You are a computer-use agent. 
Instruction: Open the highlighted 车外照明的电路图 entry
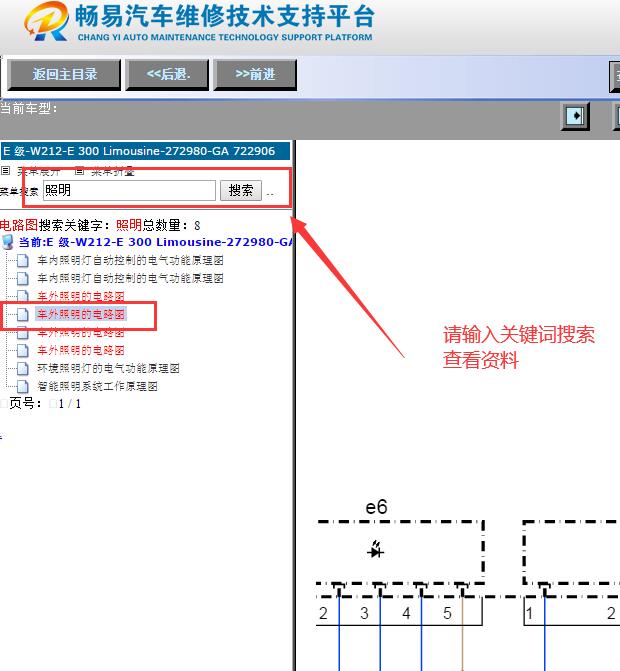[x=80, y=315]
